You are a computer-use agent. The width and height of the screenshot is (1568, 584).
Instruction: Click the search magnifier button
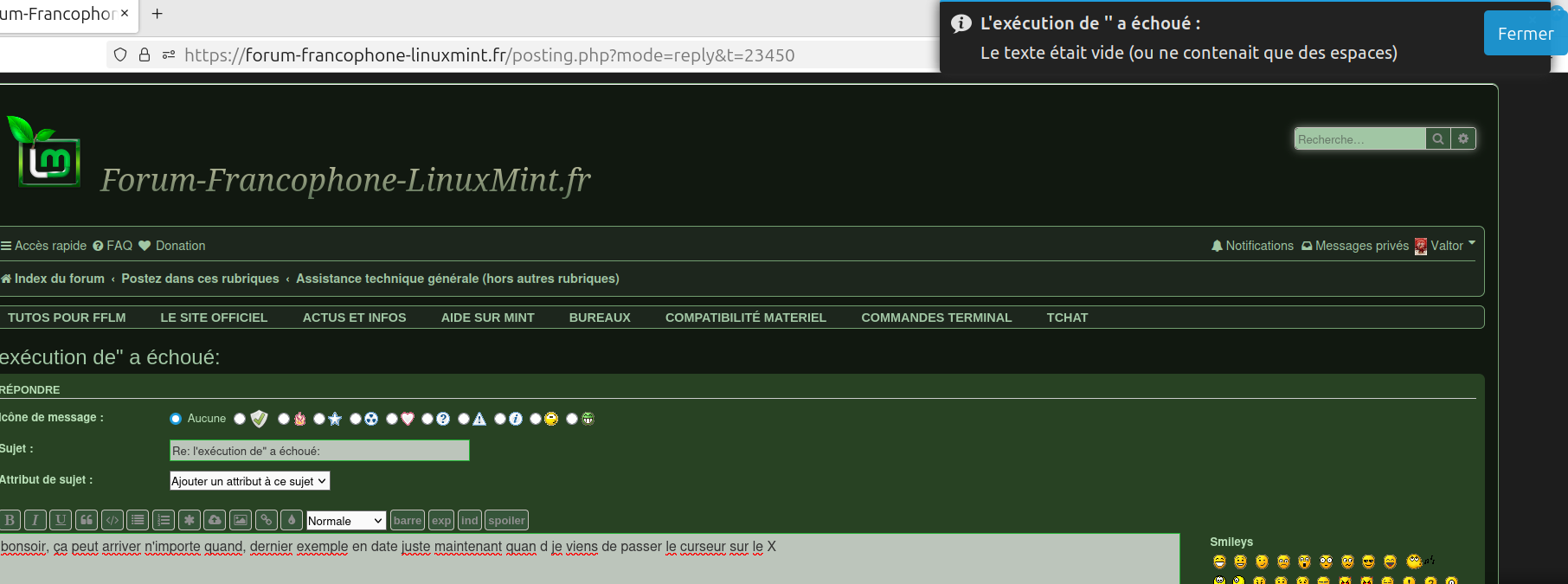1437,138
